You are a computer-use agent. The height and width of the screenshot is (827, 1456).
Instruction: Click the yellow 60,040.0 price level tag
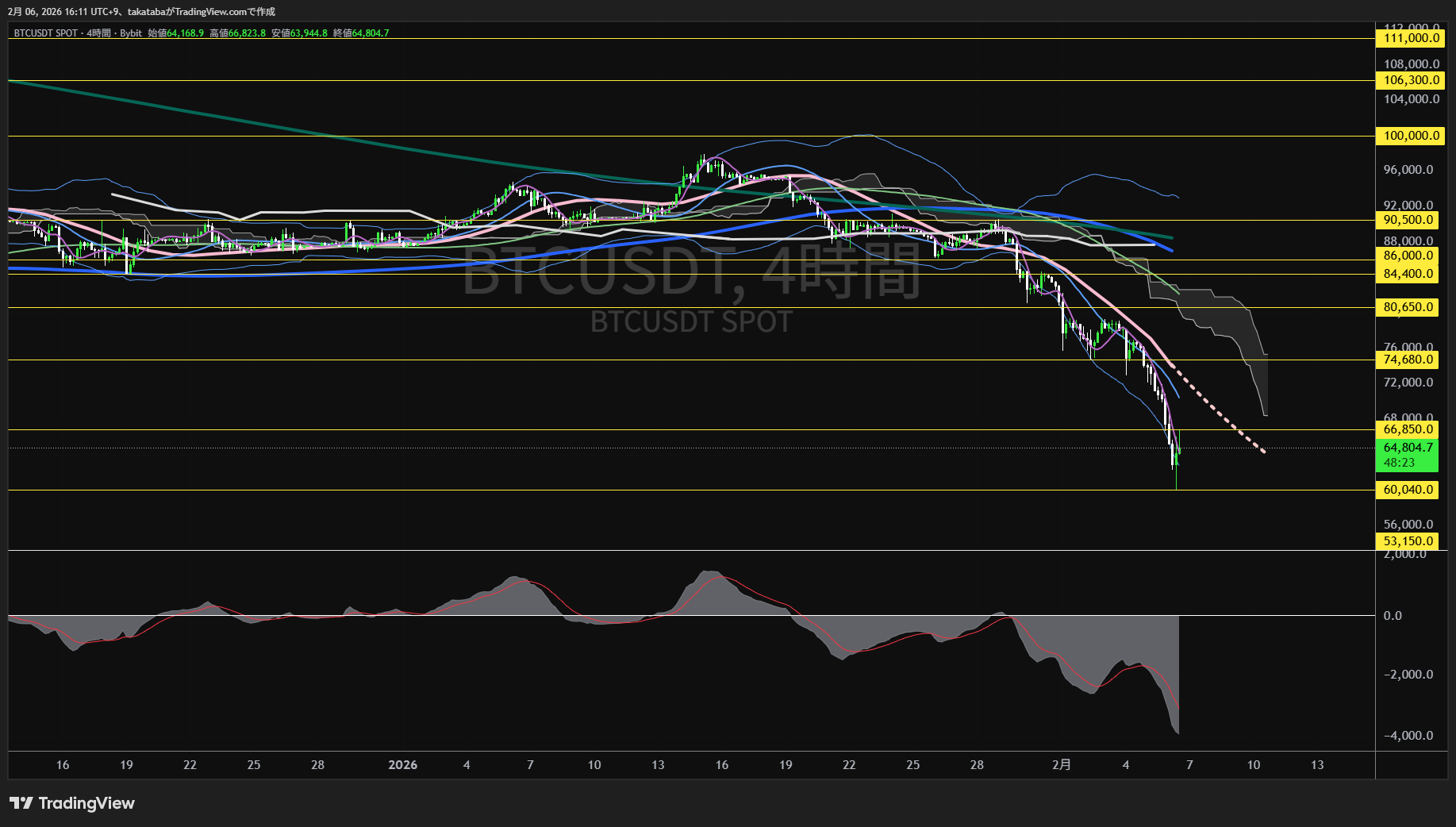click(x=1406, y=490)
